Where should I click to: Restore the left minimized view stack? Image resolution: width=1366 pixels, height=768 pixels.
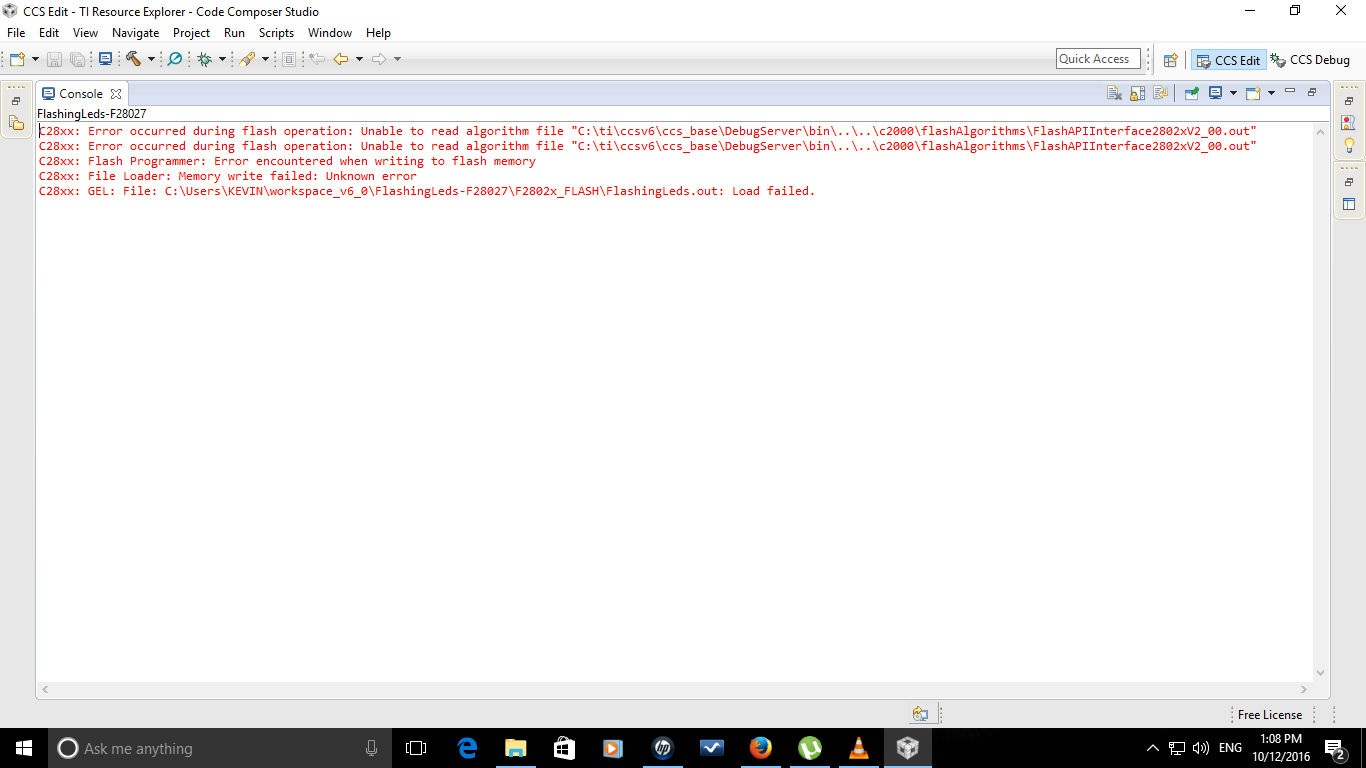point(16,101)
